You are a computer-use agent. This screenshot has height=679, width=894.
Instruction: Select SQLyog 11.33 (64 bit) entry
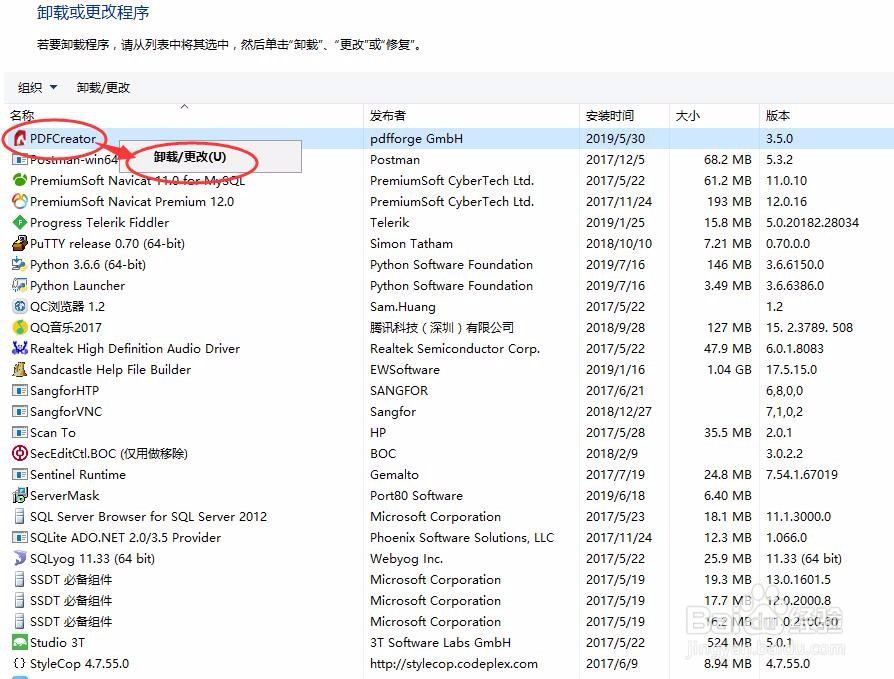(x=92, y=559)
